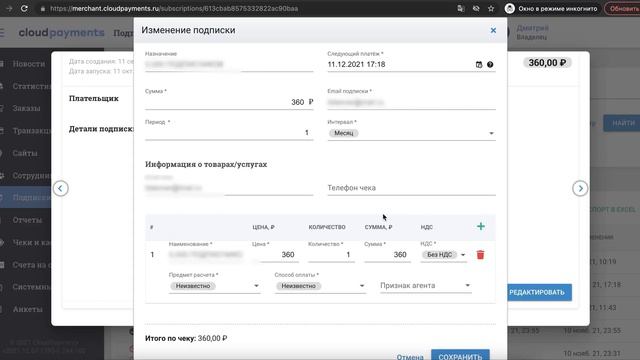Click the Количество field in item row 1
Image resolution: width=640 pixels, height=360 pixels.
(x=331, y=255)
